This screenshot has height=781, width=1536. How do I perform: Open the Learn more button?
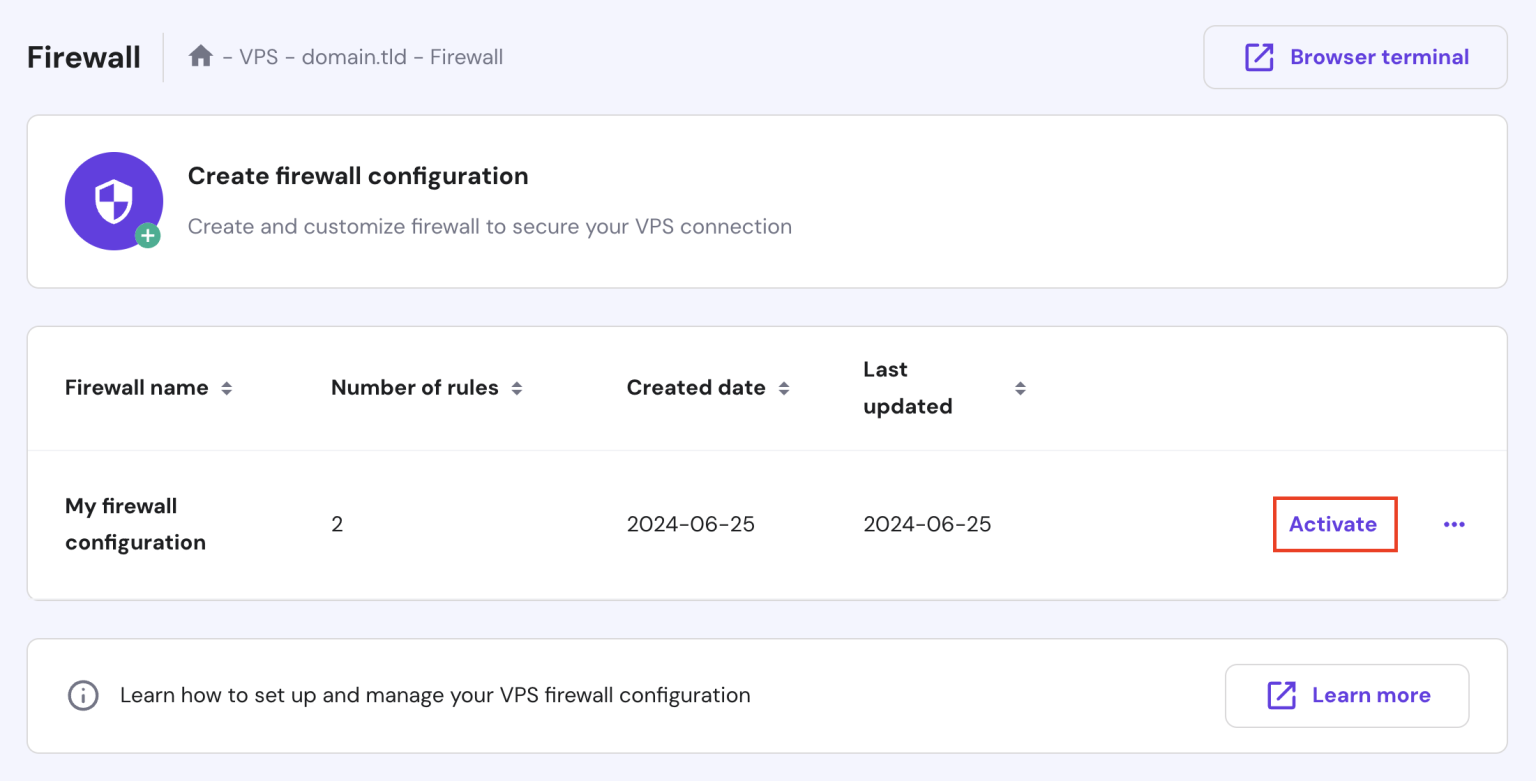tap(1347, 695)
